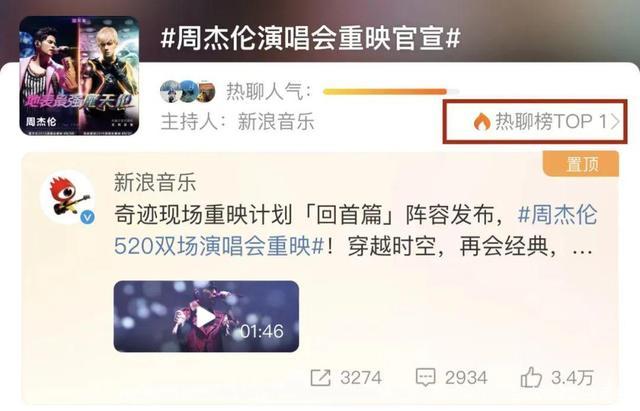The height and width of the screenshot is (411, 640).
Task: Open the 新浪音乐 mascot avatar
Action: point(68,198)
